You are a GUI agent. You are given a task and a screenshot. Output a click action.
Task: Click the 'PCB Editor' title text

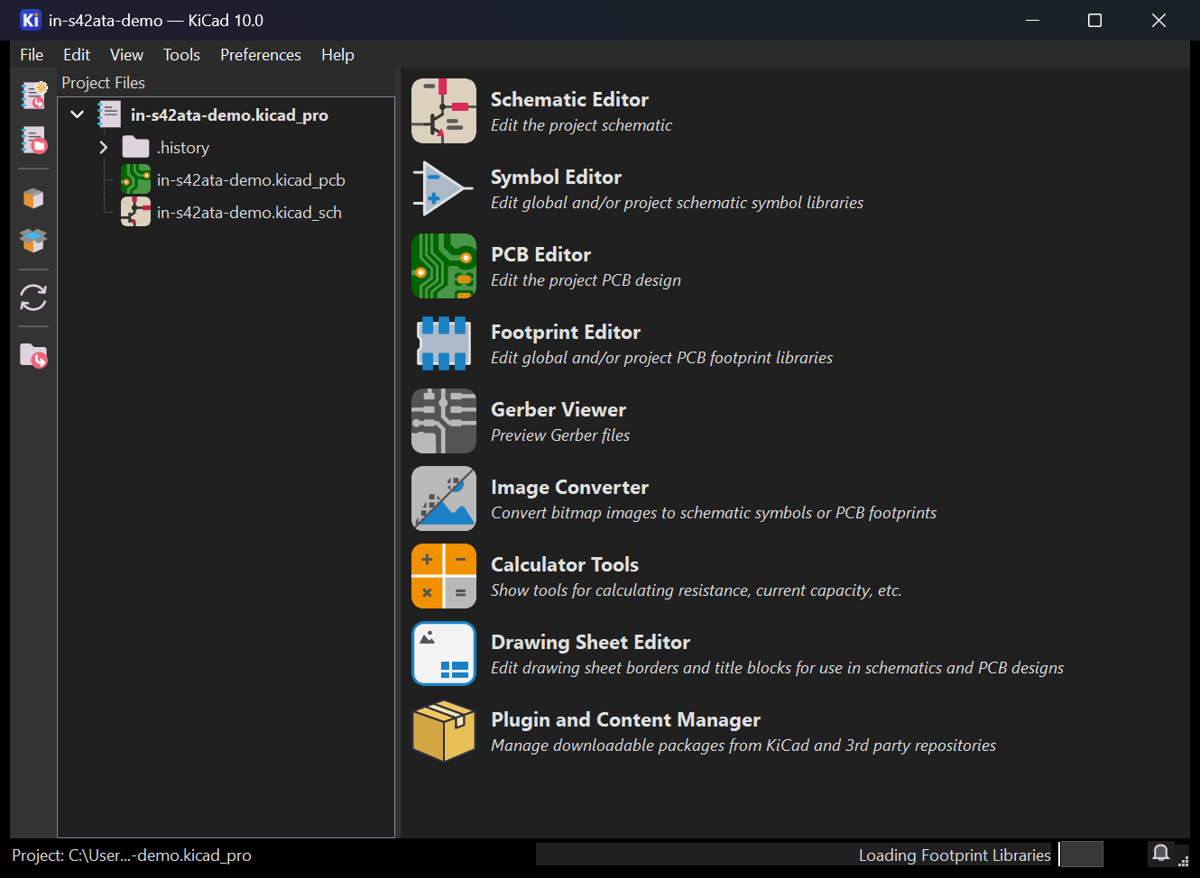pyautogui.click(x=541, y=254)
